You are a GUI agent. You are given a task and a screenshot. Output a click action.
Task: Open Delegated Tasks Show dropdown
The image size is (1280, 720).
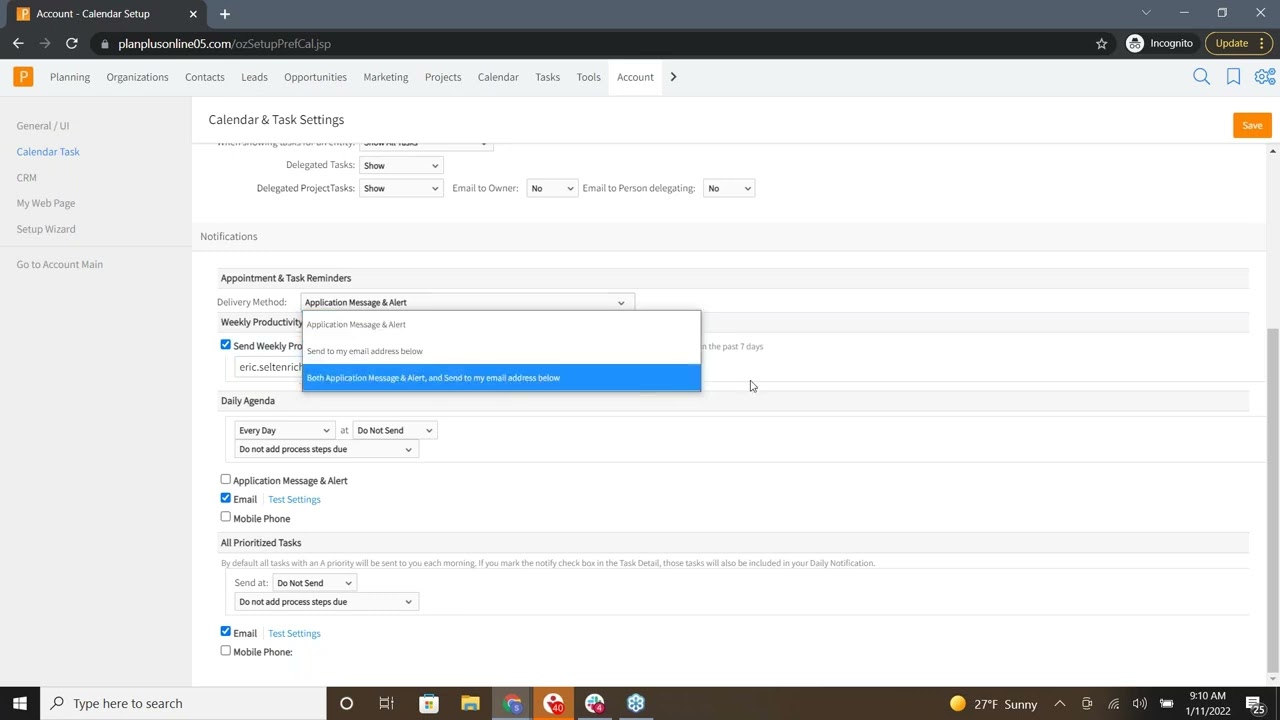click(400, 165)
